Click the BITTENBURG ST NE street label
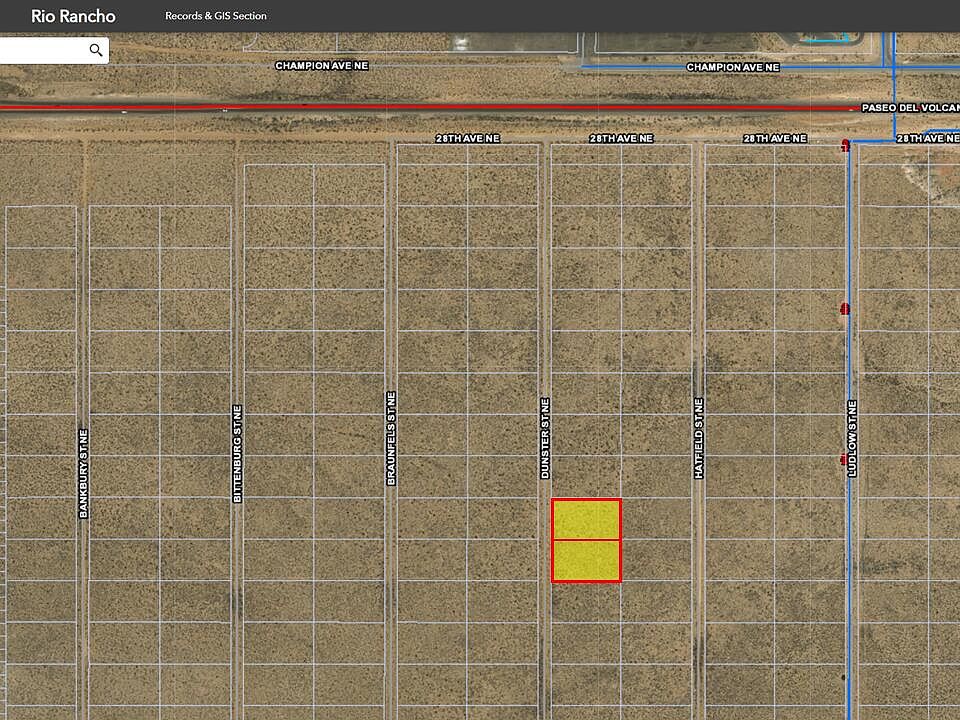 238,454
